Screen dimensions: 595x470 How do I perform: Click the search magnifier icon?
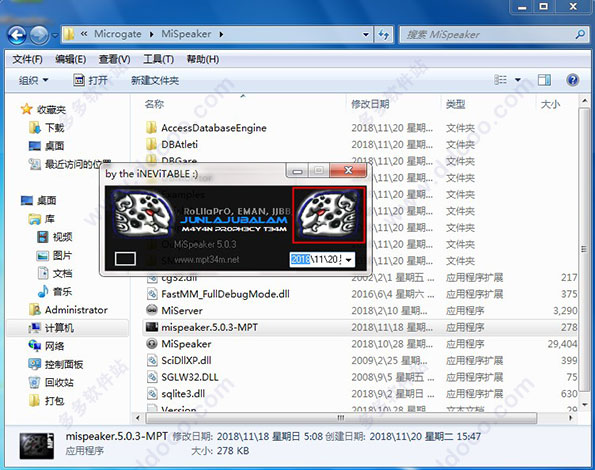coord(580,35)
